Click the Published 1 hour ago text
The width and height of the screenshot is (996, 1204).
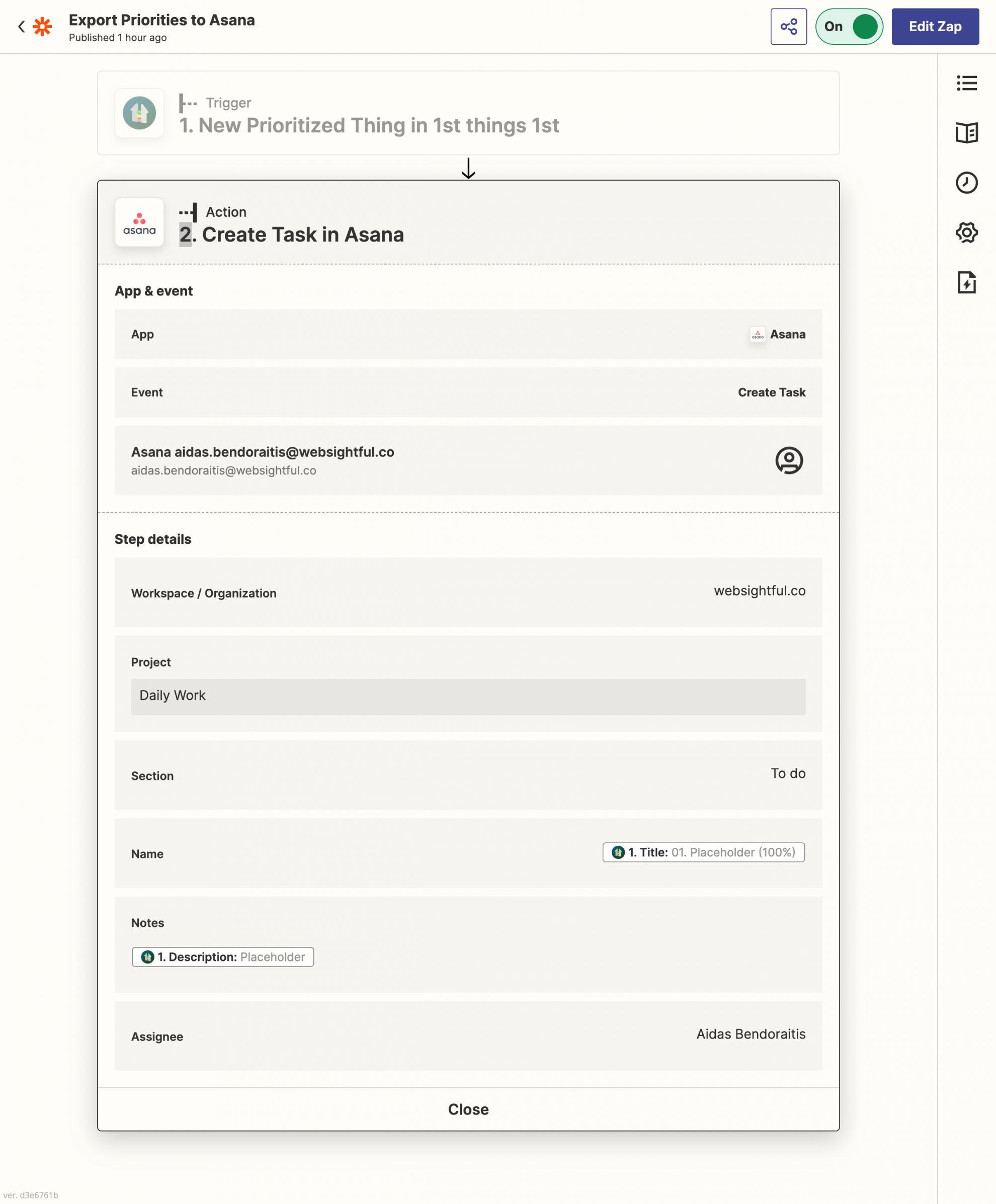[x=118, y=38]
